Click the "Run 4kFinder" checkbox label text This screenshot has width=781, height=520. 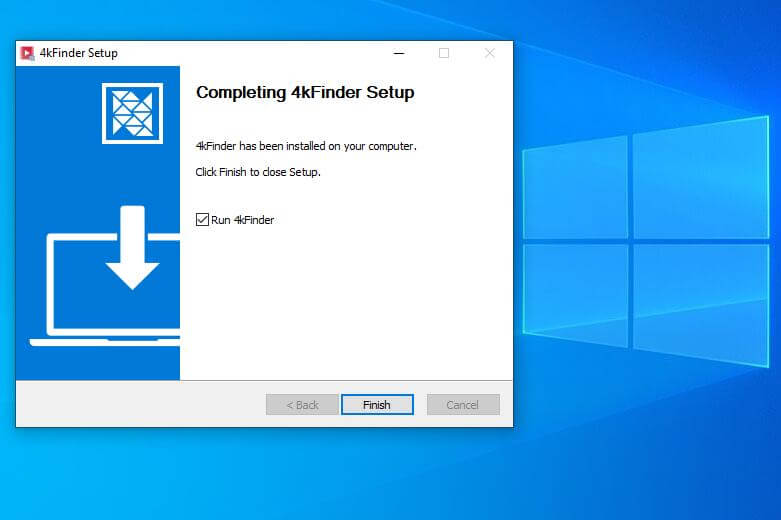242,220
